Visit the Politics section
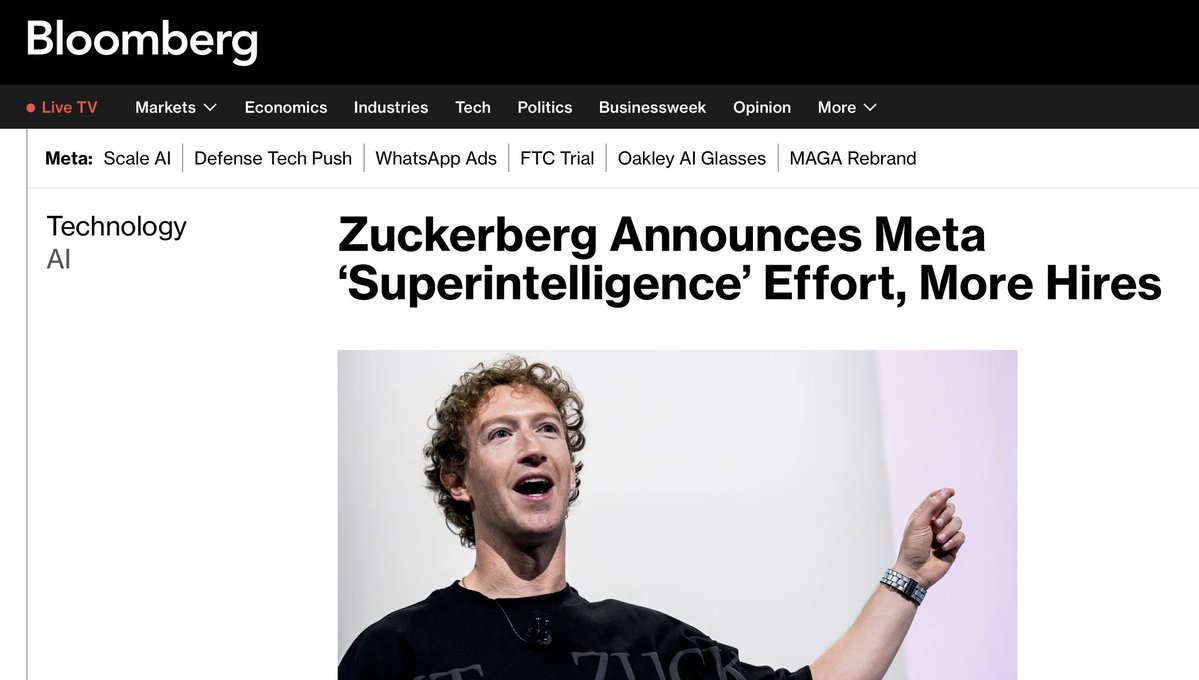This screenshot has height=680, width=1199. click(x=544, y=107)
